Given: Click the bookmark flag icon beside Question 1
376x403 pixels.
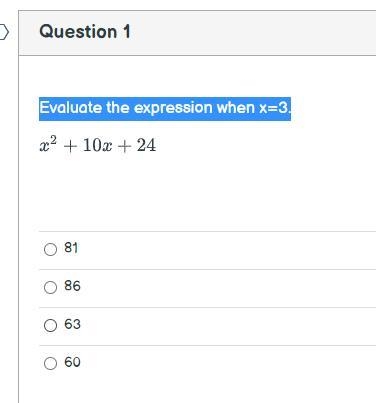Looking at the screenshot, I should coord(4,32).
